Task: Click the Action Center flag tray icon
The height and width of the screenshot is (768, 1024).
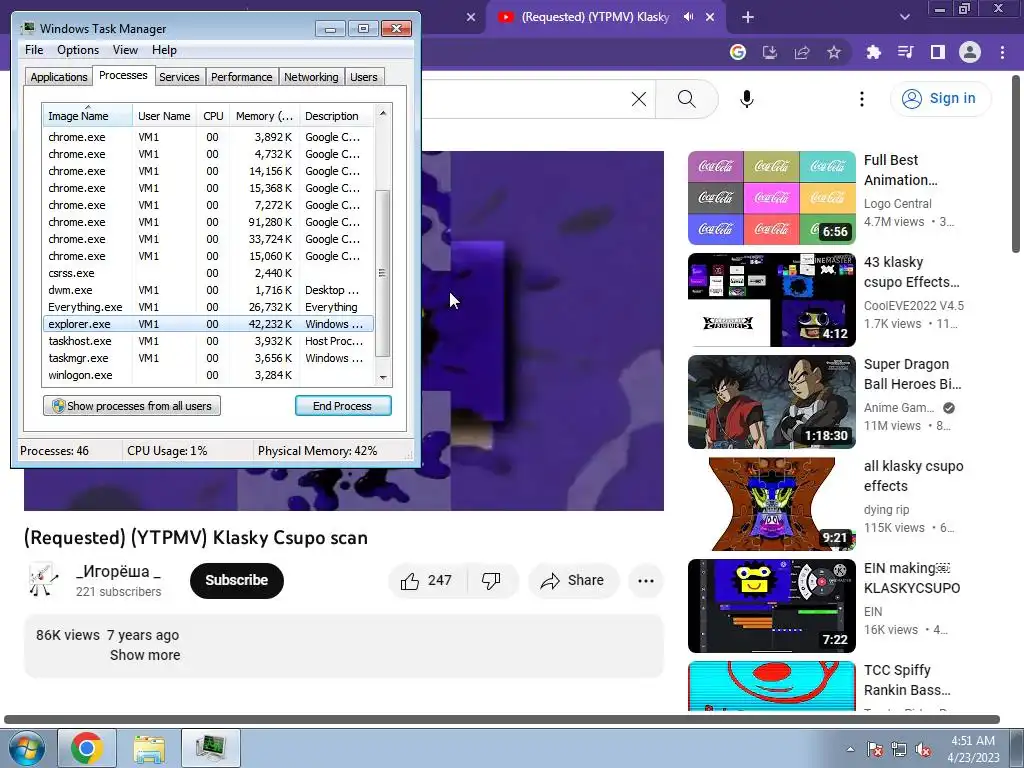Action: tap(875, 749)
